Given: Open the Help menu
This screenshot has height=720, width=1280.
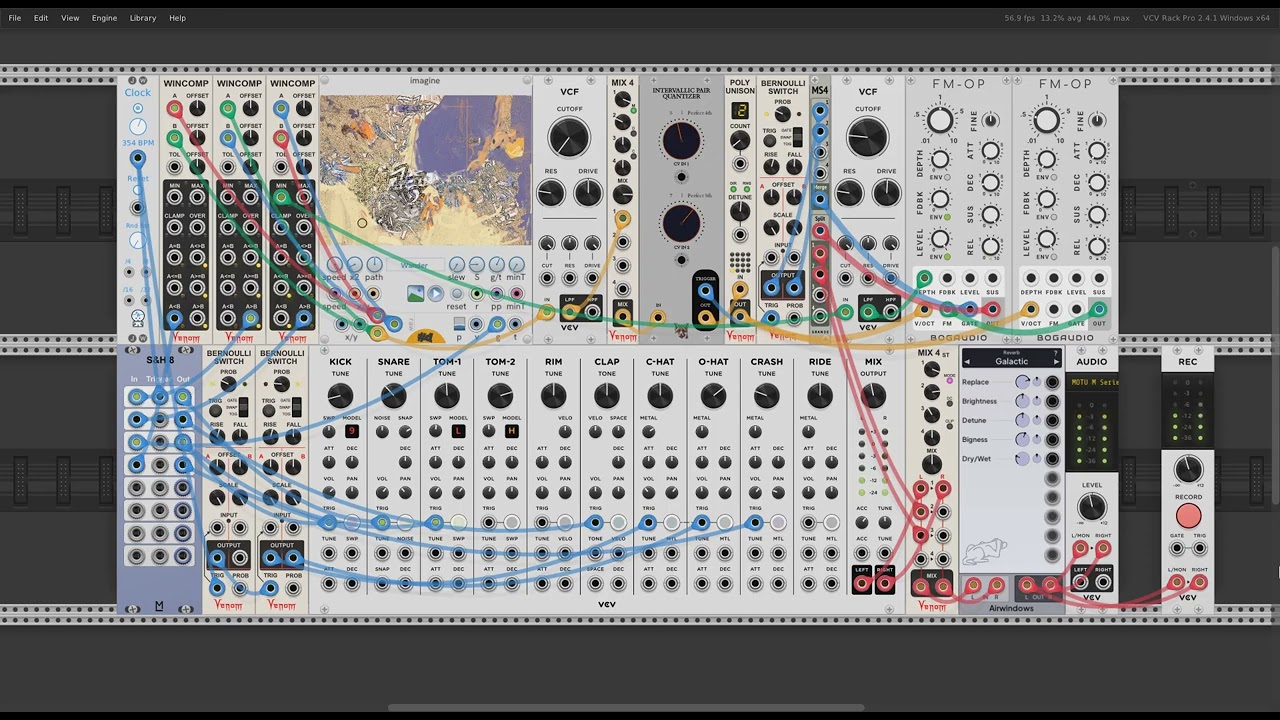Looking at the screenshot, I should [177, 18].
